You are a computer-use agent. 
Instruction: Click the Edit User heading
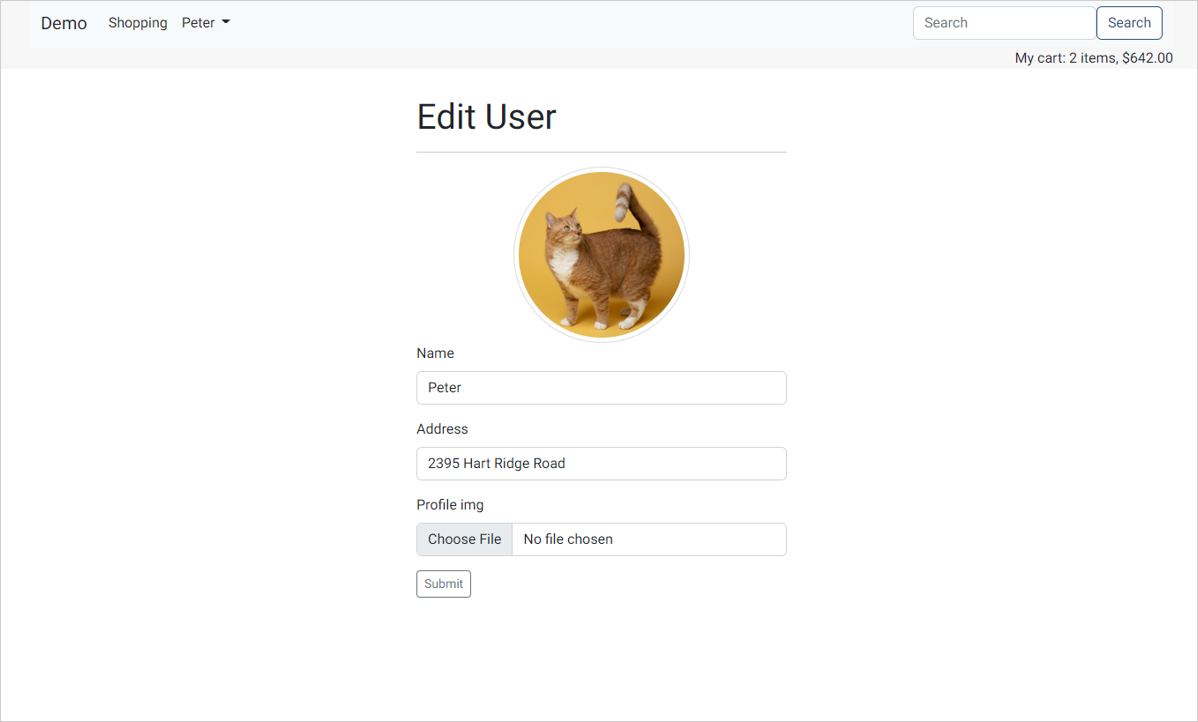[x=486, y=117]
